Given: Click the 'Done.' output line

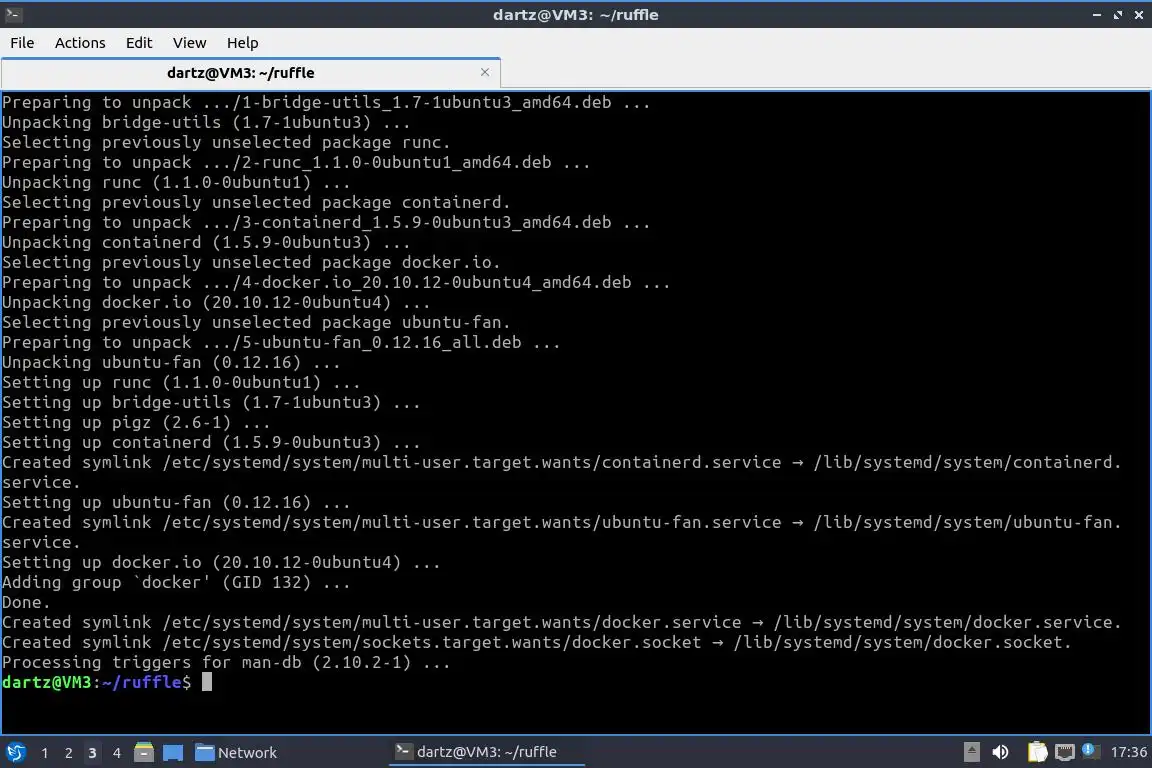Looking at the screenshot, I should [26, 602].
